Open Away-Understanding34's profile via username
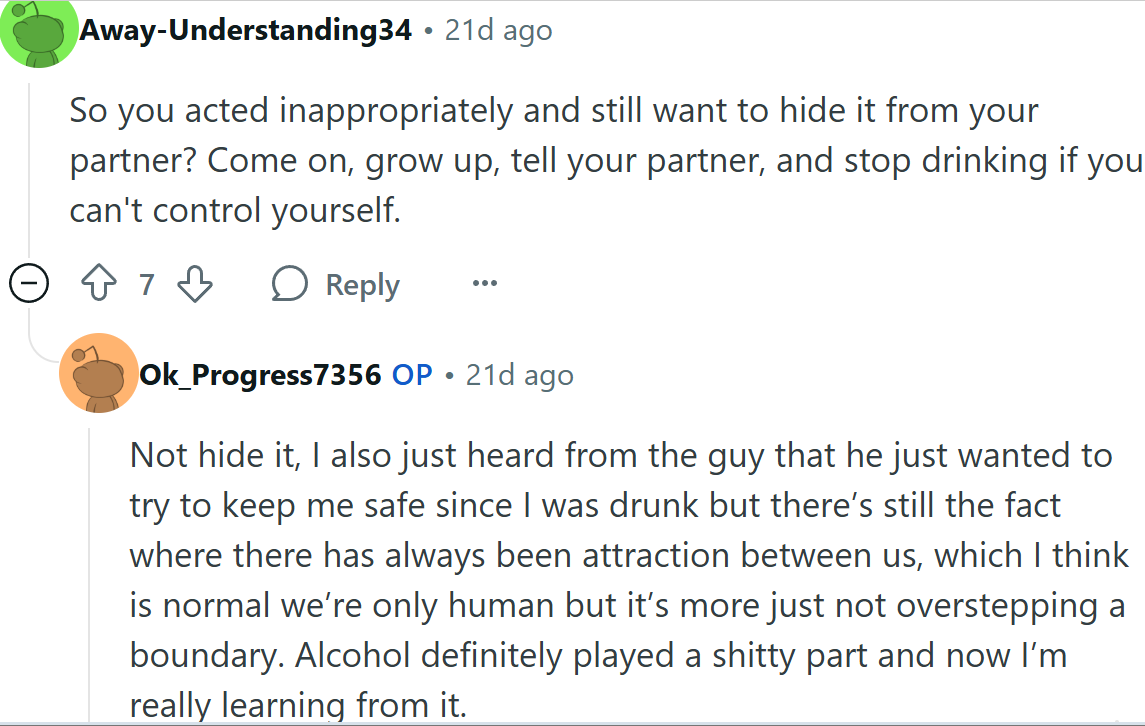 pos(245,30)
